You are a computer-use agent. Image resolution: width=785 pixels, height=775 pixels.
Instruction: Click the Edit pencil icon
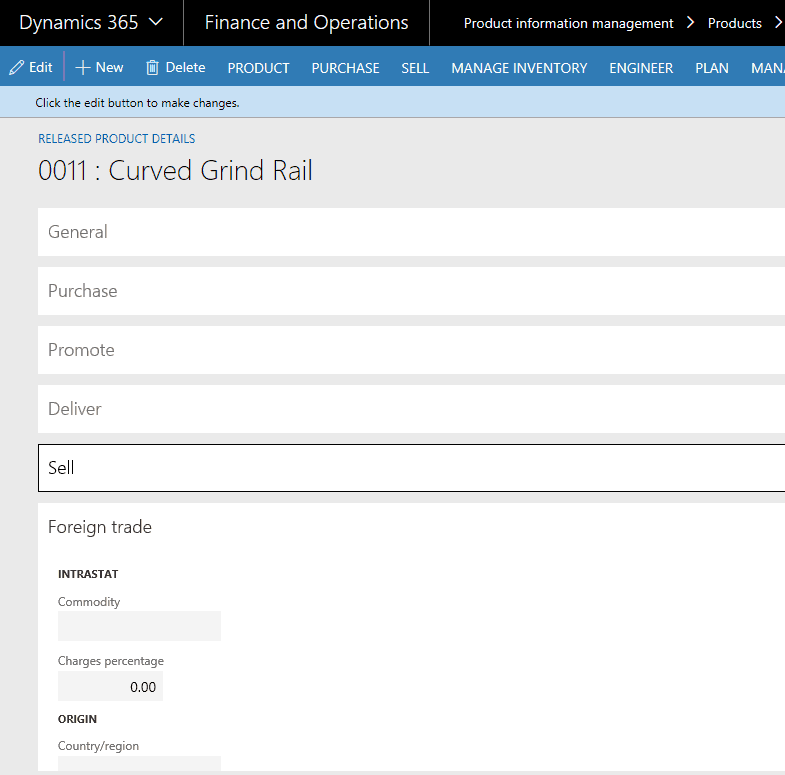17,67
